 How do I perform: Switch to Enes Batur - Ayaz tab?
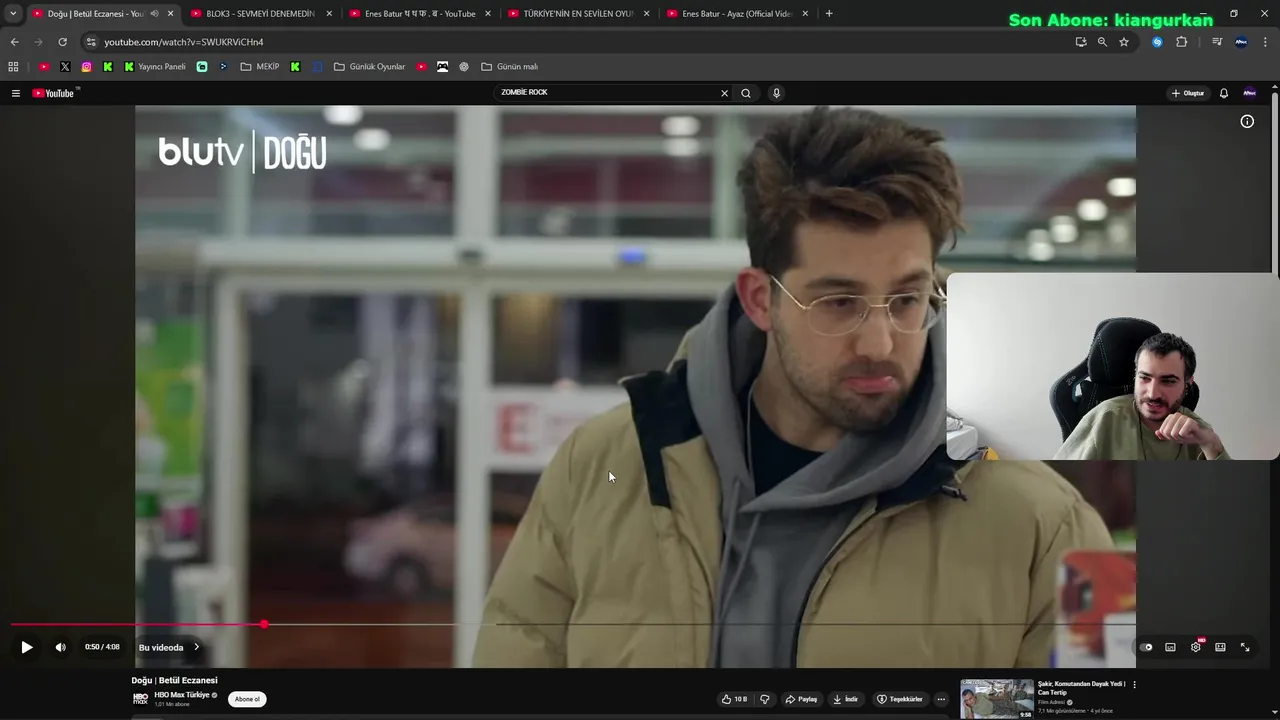click(737, 14)
